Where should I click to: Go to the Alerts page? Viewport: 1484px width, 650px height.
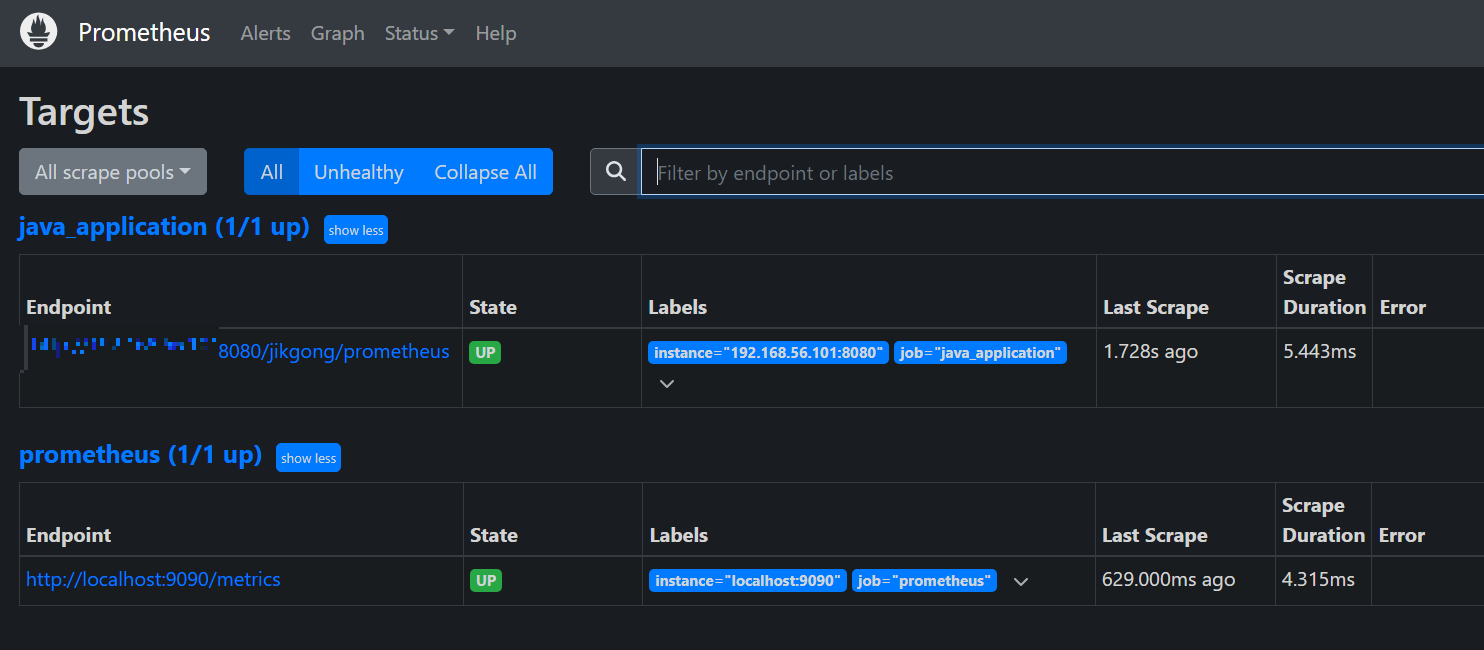265,33
